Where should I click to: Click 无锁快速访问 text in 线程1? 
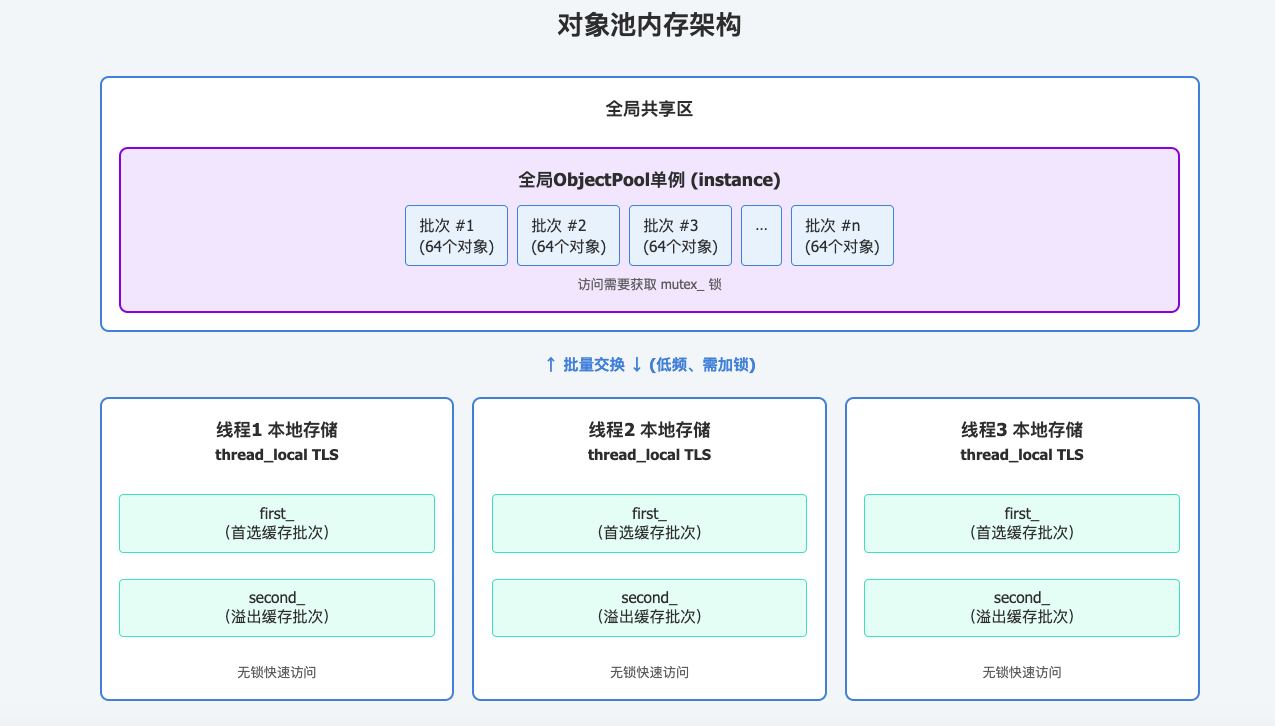pyautogui.click(x=277, y=672)
